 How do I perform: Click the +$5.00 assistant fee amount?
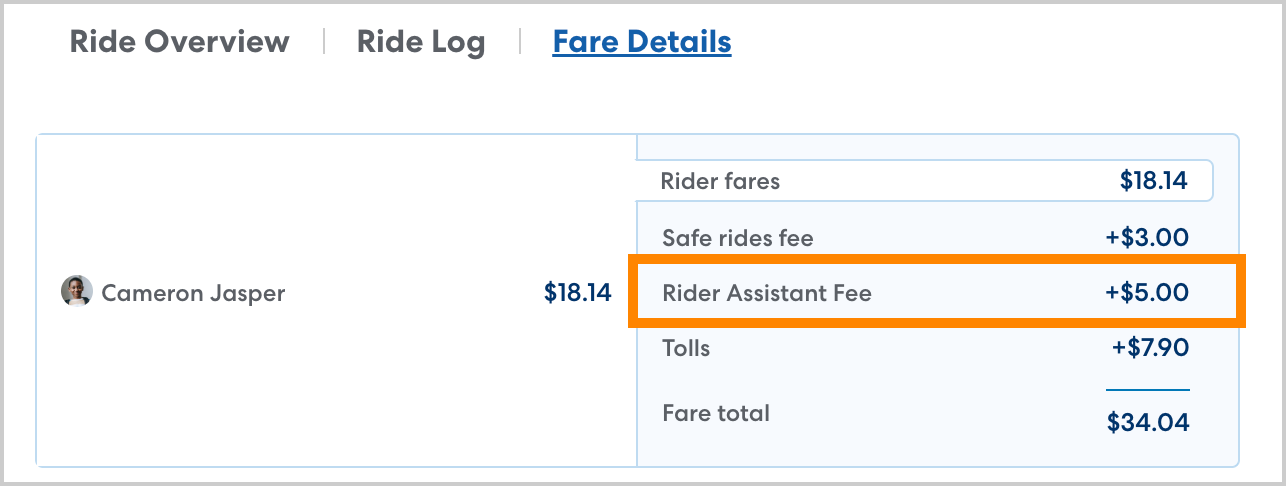pos(1146,293)
